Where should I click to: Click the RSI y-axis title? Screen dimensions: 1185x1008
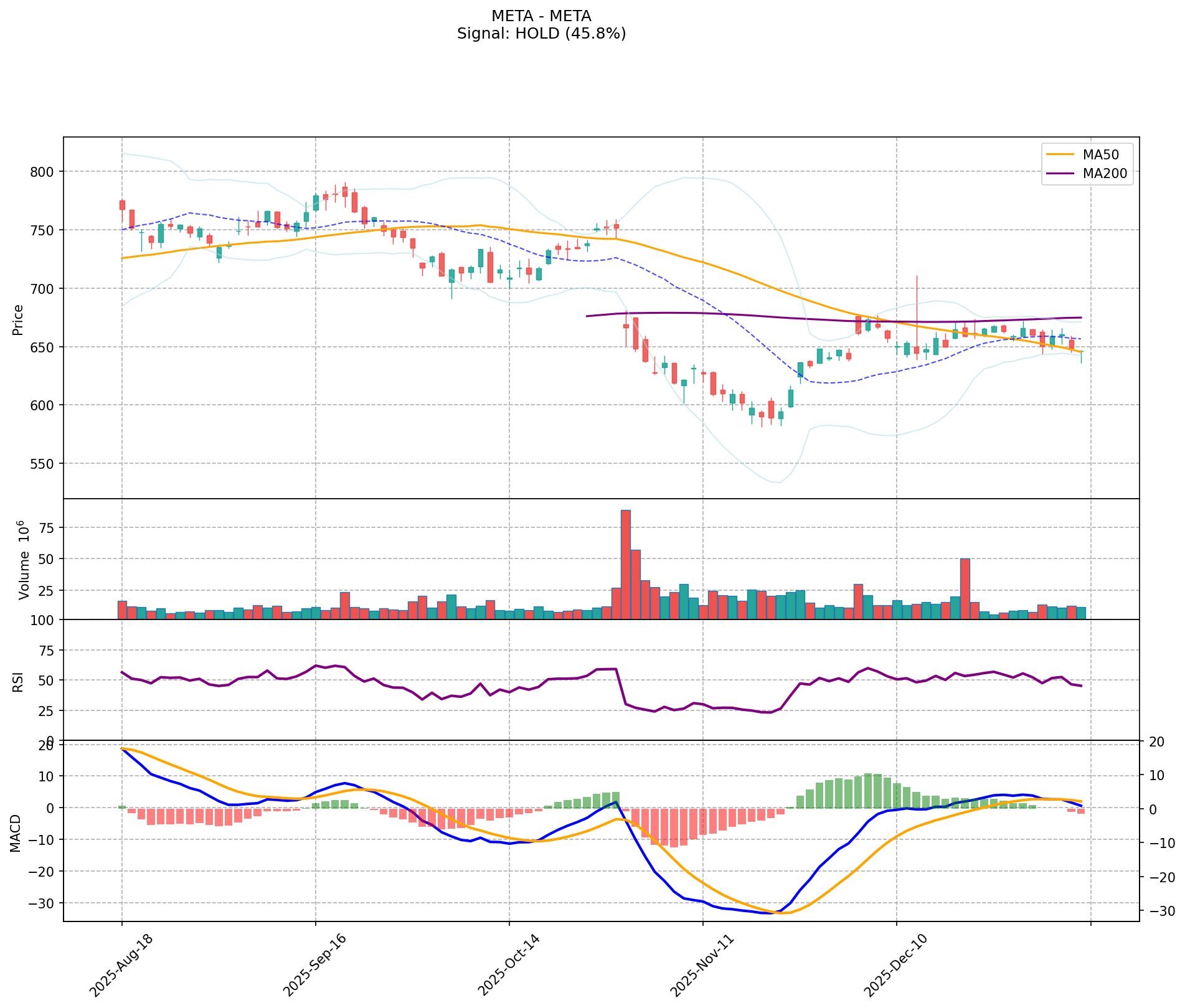pyautogui.click(x=18, y=680)
